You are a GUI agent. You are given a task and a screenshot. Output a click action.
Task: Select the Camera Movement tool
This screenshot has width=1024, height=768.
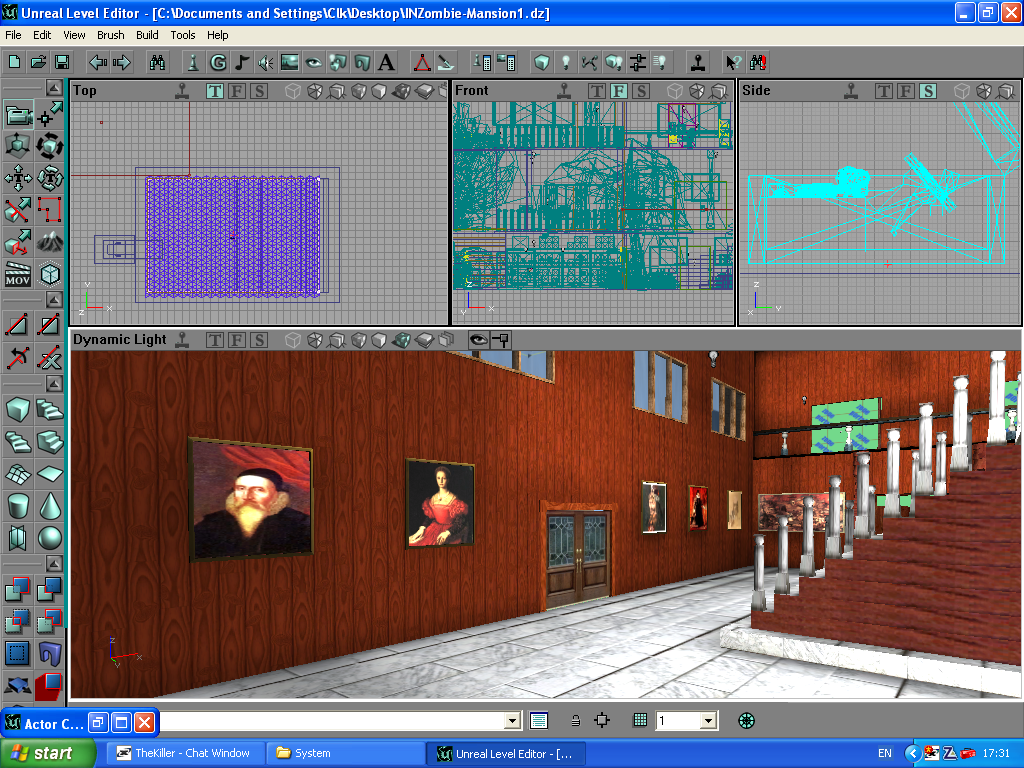(18, 115)
